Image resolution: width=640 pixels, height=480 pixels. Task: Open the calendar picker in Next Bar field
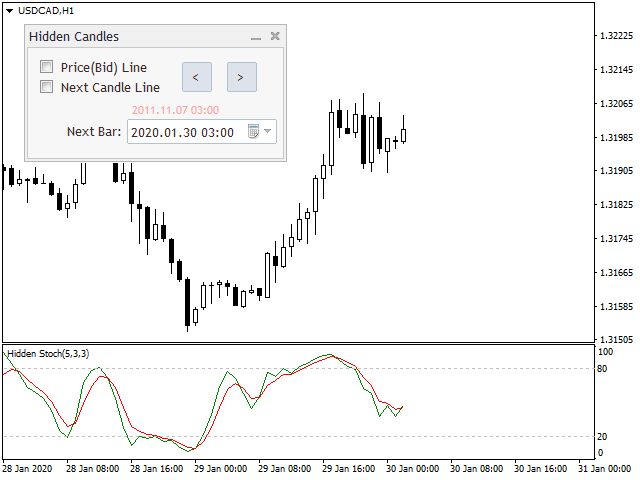click(253, 131)
